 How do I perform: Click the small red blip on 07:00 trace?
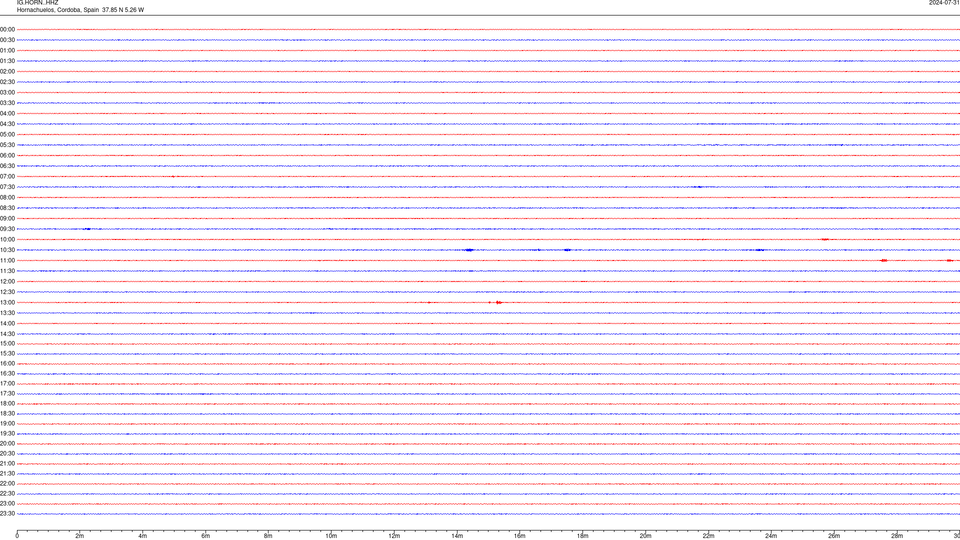pos(173,176)
